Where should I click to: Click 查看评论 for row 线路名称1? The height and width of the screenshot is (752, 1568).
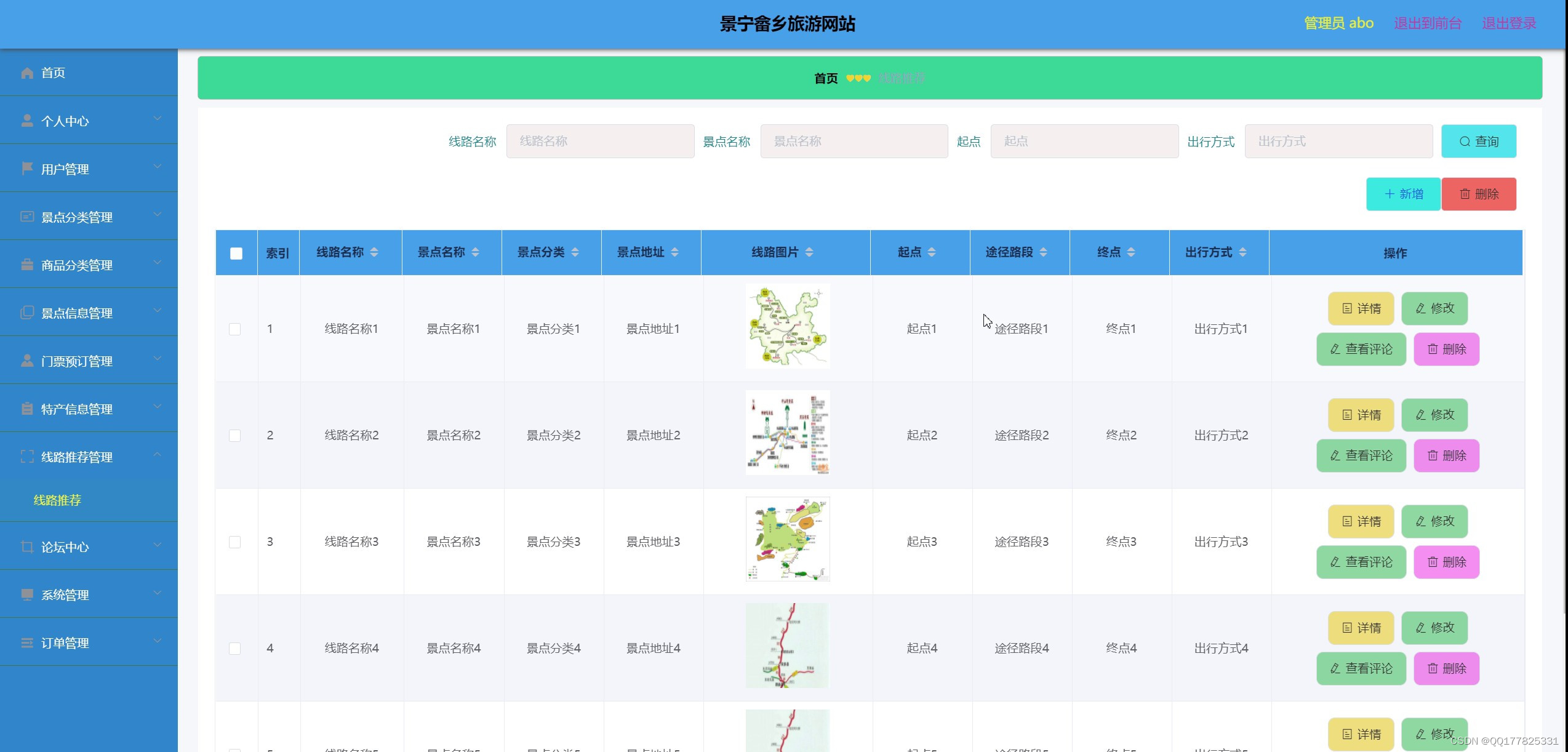1361,349
